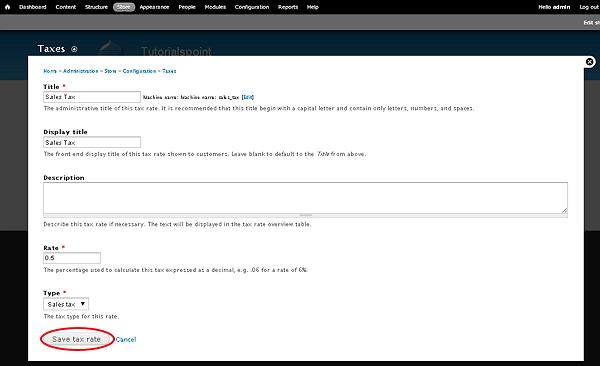The image size is (600, 366).
Task: Open the People menu
Action: click(x=187, y=7)
